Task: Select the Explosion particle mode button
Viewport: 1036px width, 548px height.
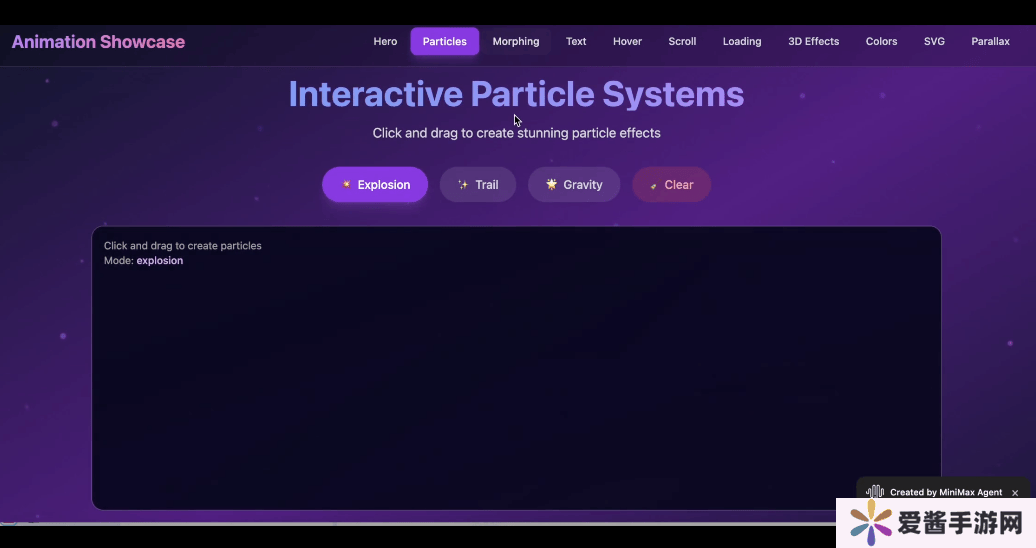Action: pyautogui.click(x=375, y=185)
